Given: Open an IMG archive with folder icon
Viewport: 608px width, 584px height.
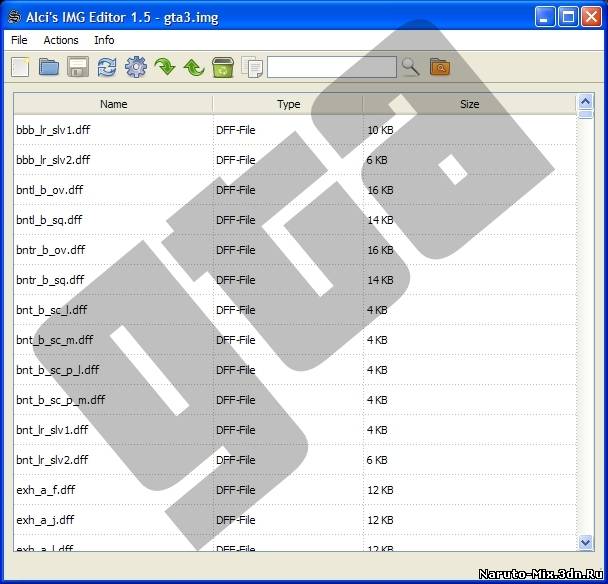Looking at the screenshot, I should 49,67.
